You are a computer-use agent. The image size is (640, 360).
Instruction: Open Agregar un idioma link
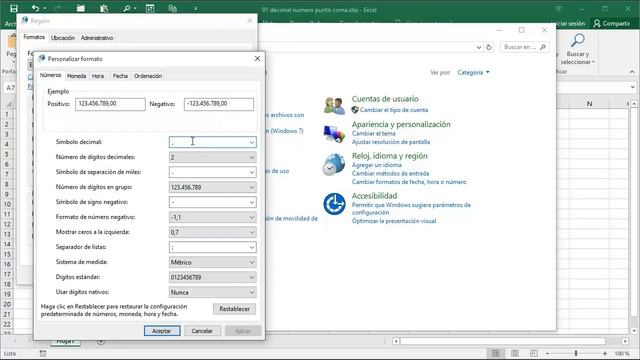tap(376, 165)
